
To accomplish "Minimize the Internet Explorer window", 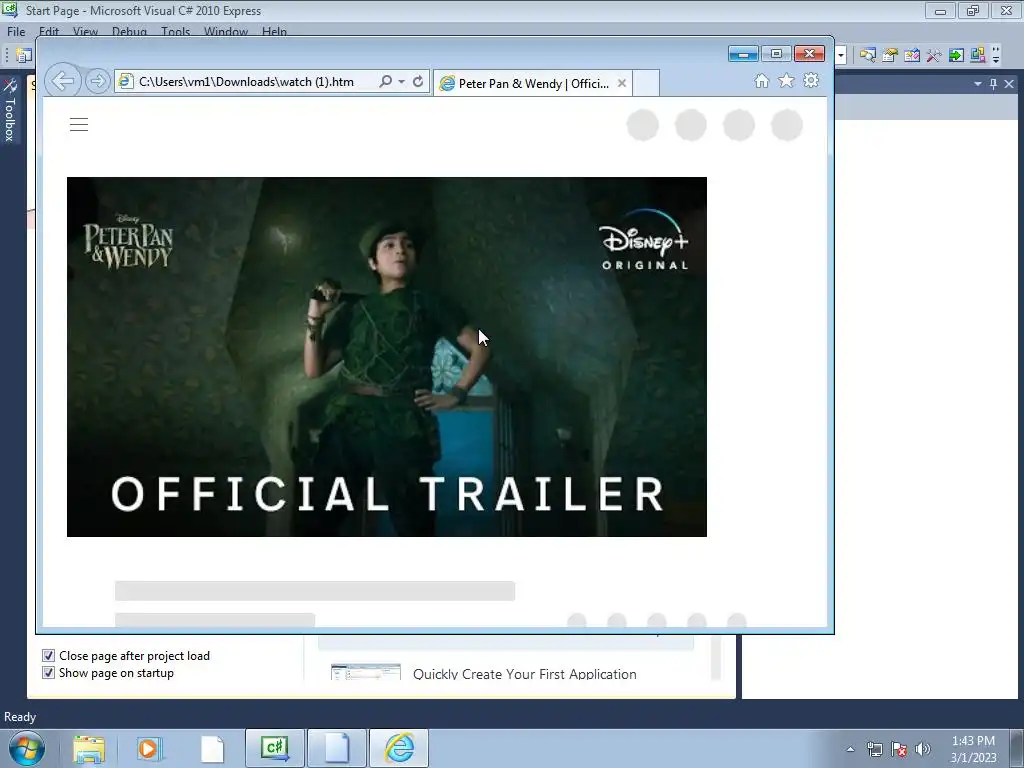I will click(743, 54).
